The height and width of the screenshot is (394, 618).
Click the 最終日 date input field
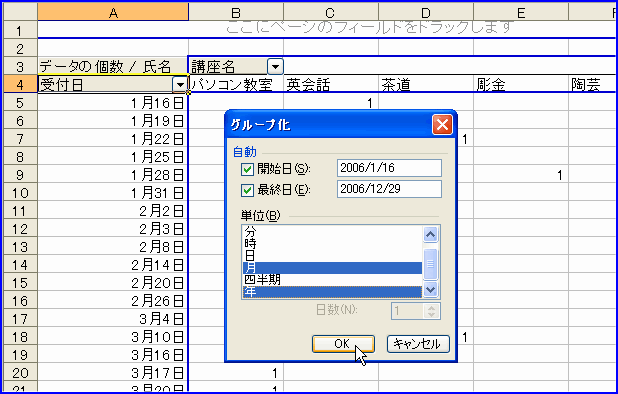tap(389, 189)
